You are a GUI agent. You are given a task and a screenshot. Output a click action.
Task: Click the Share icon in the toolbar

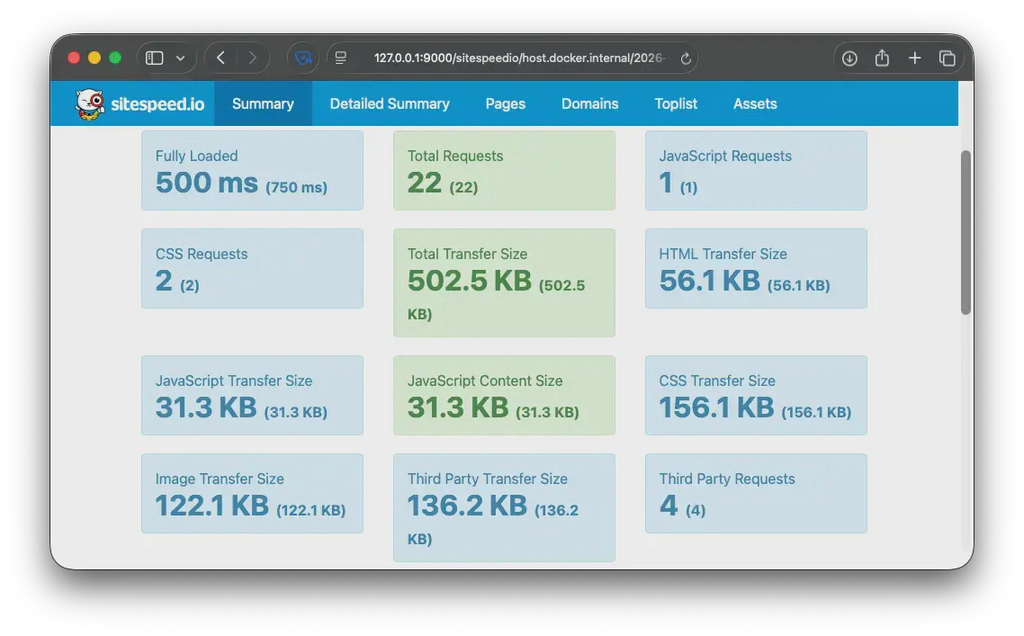coord(881,58)
